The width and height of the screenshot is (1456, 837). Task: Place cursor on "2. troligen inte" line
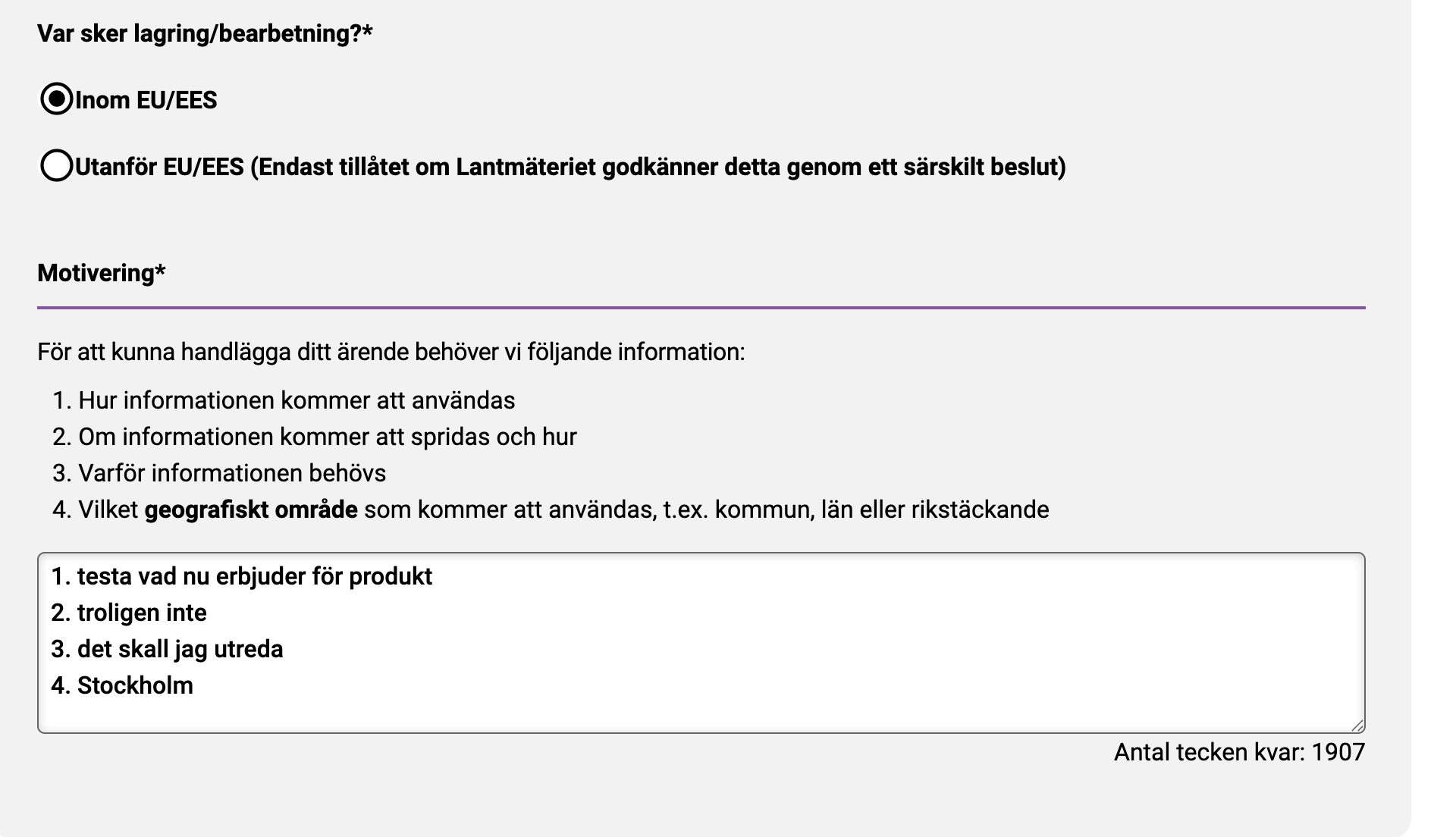129,613
